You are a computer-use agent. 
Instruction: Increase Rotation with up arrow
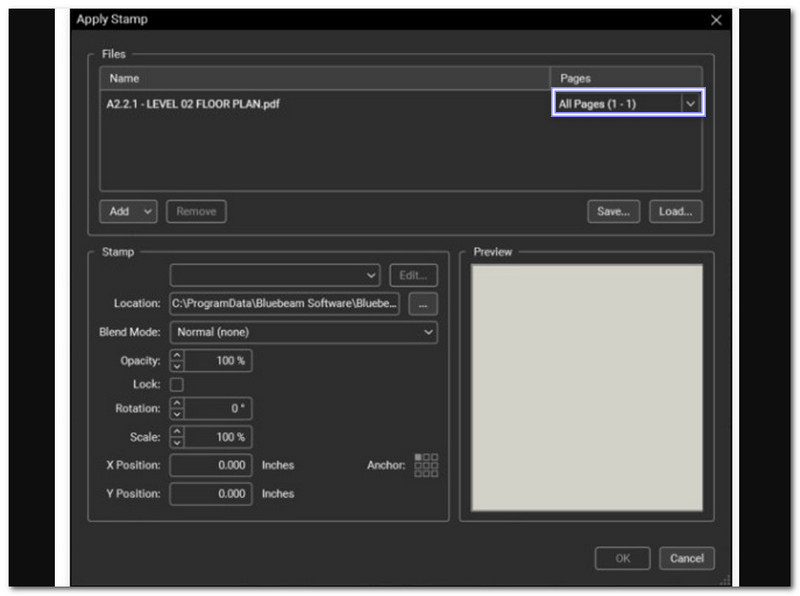(x=177, y=403)
